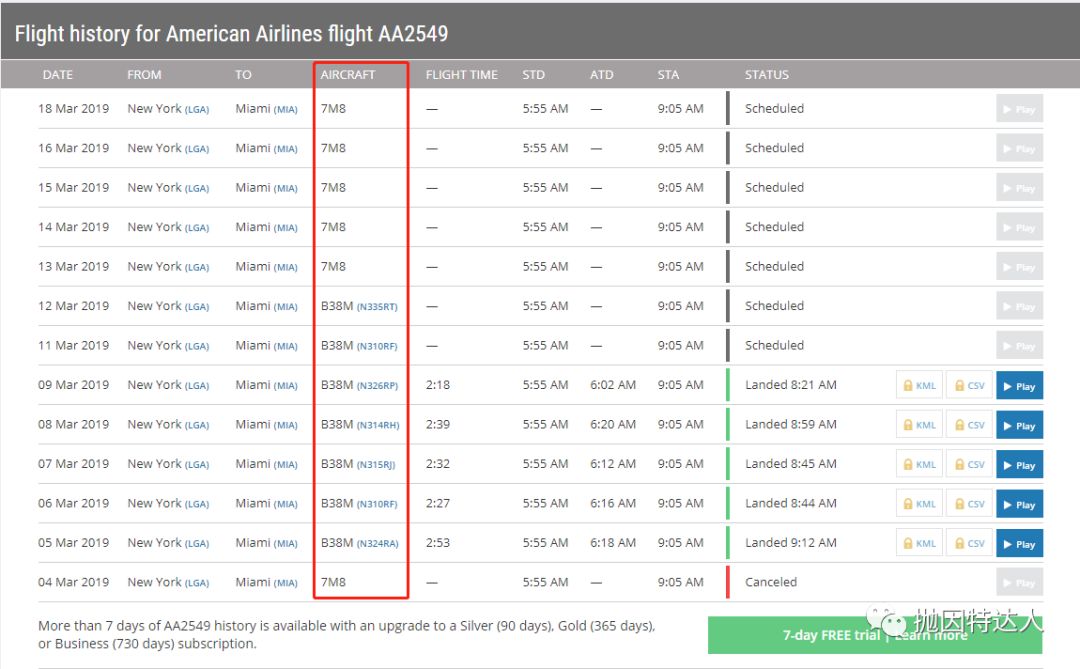Open aircraft N326RP link
The width and height of the screenshot is (1080, 669).
tap(377, 386)
